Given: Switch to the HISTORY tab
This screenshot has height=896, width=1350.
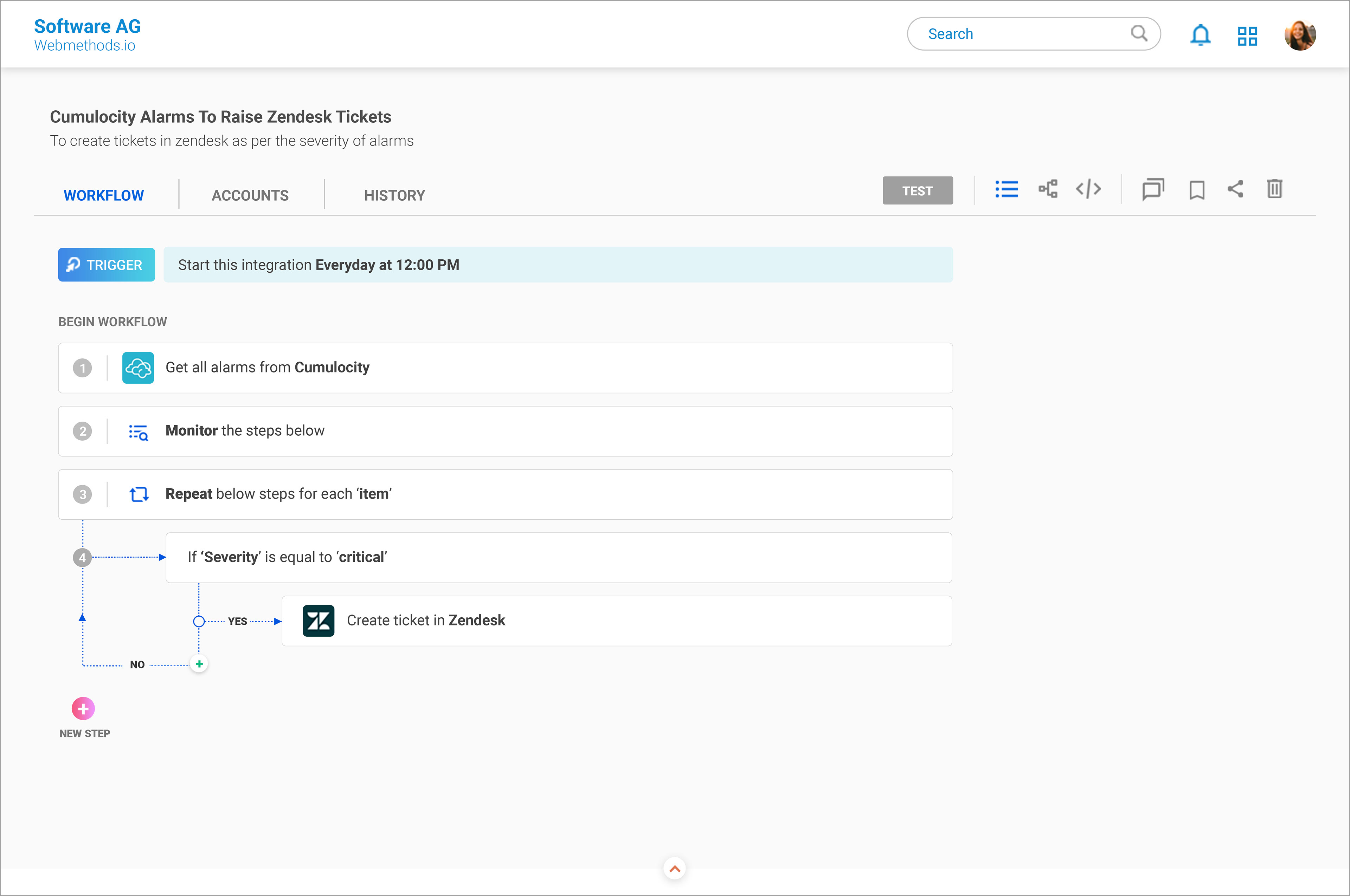Looking at the screenshot, I should (394, 195).
